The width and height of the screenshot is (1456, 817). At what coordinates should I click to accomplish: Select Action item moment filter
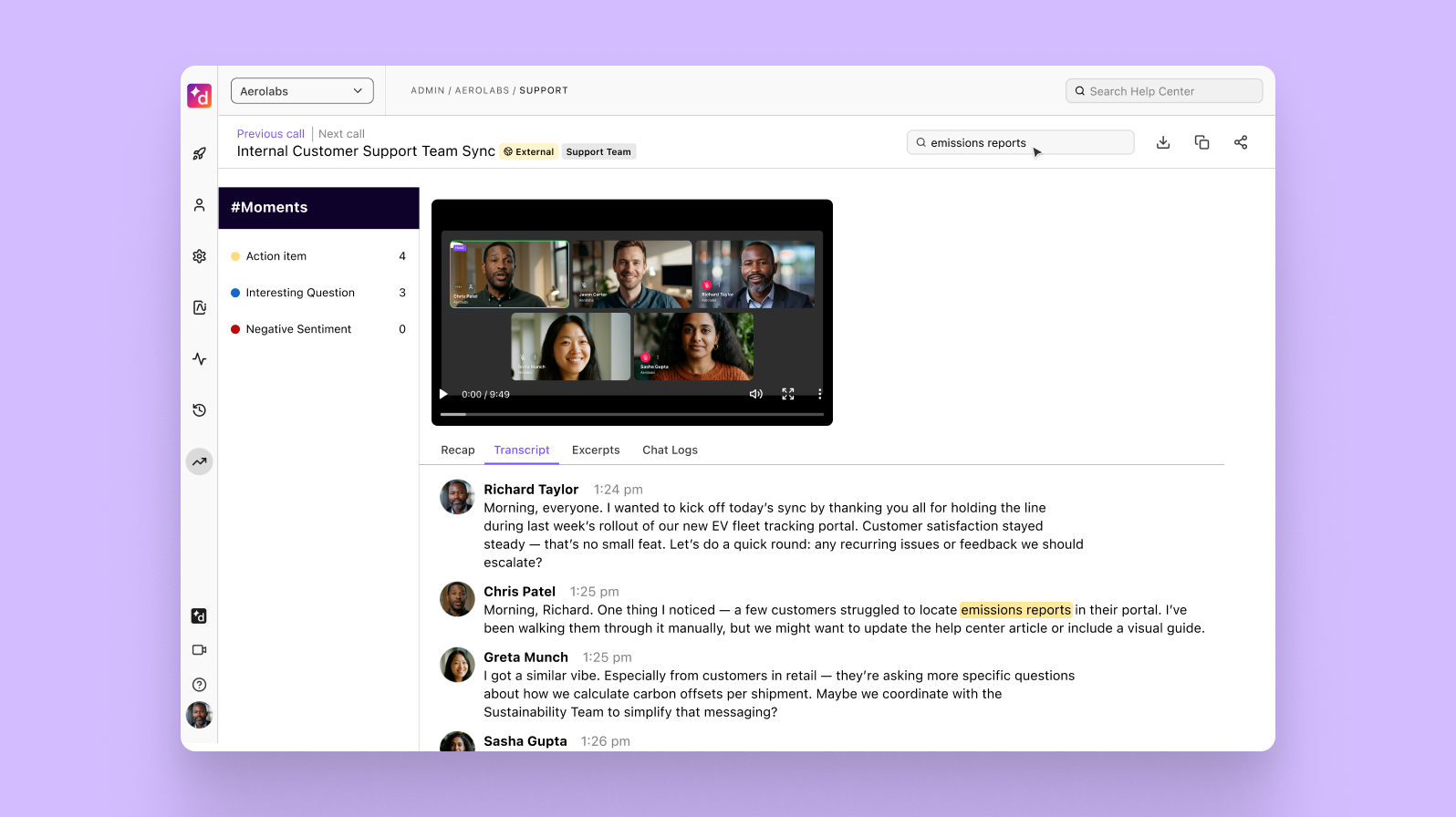click(x=318, y=256)
